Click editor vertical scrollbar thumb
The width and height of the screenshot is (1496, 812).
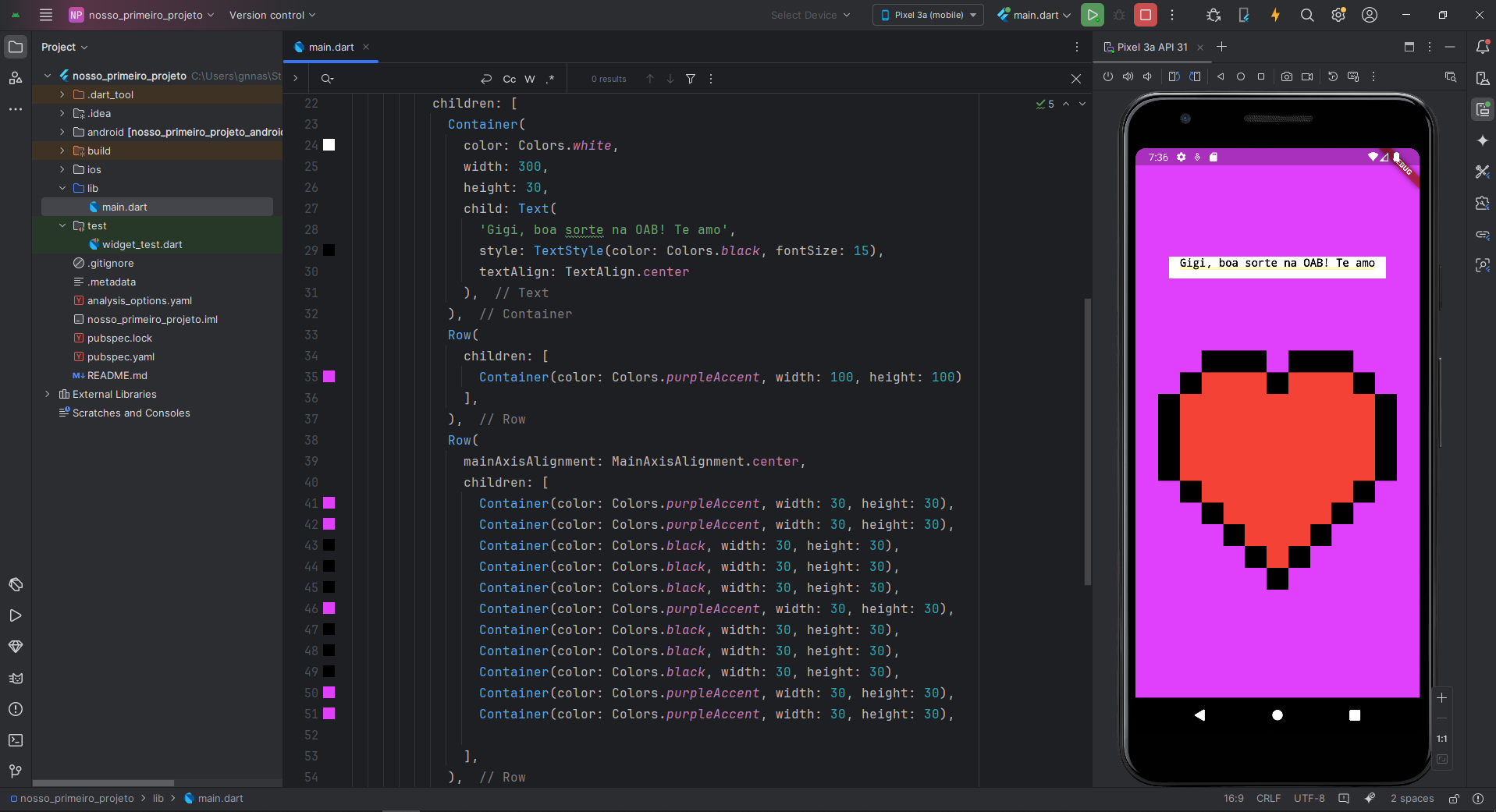coord(1087,441)
